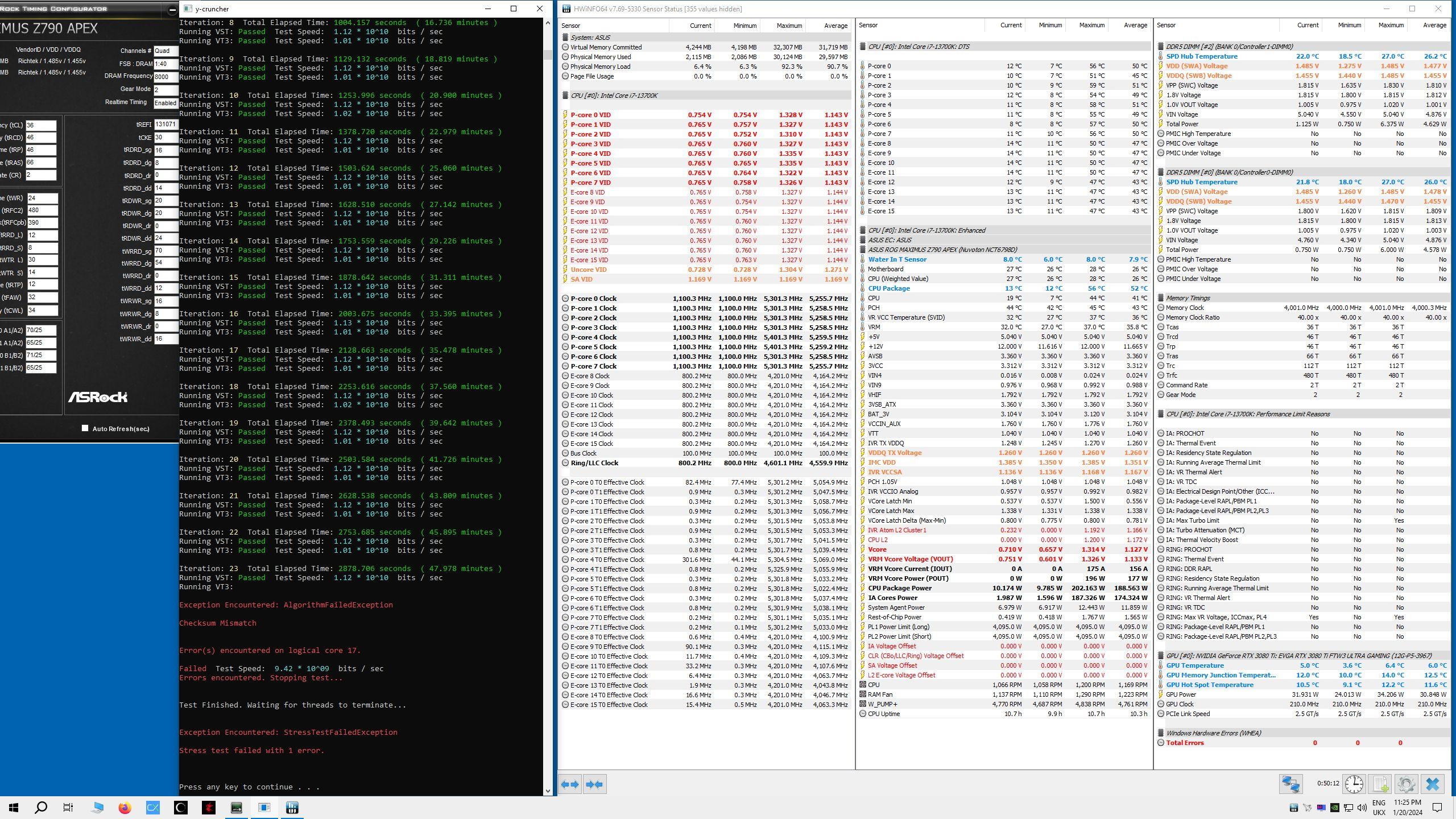Click HWiNFO icon in system tray
The width and height of the screenshot is (1456, 819).
click(x=1293, y=808)
